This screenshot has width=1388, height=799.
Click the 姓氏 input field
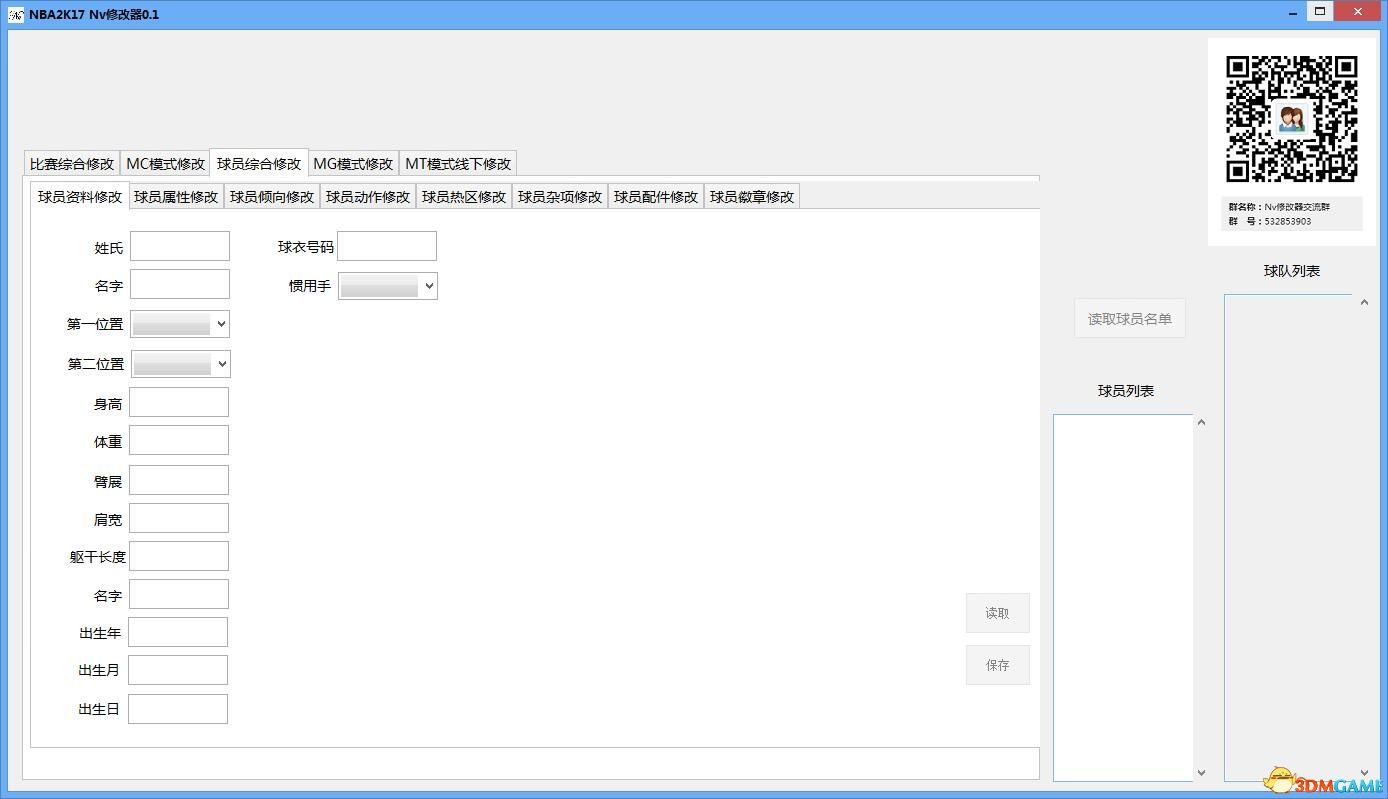[180, 246]
